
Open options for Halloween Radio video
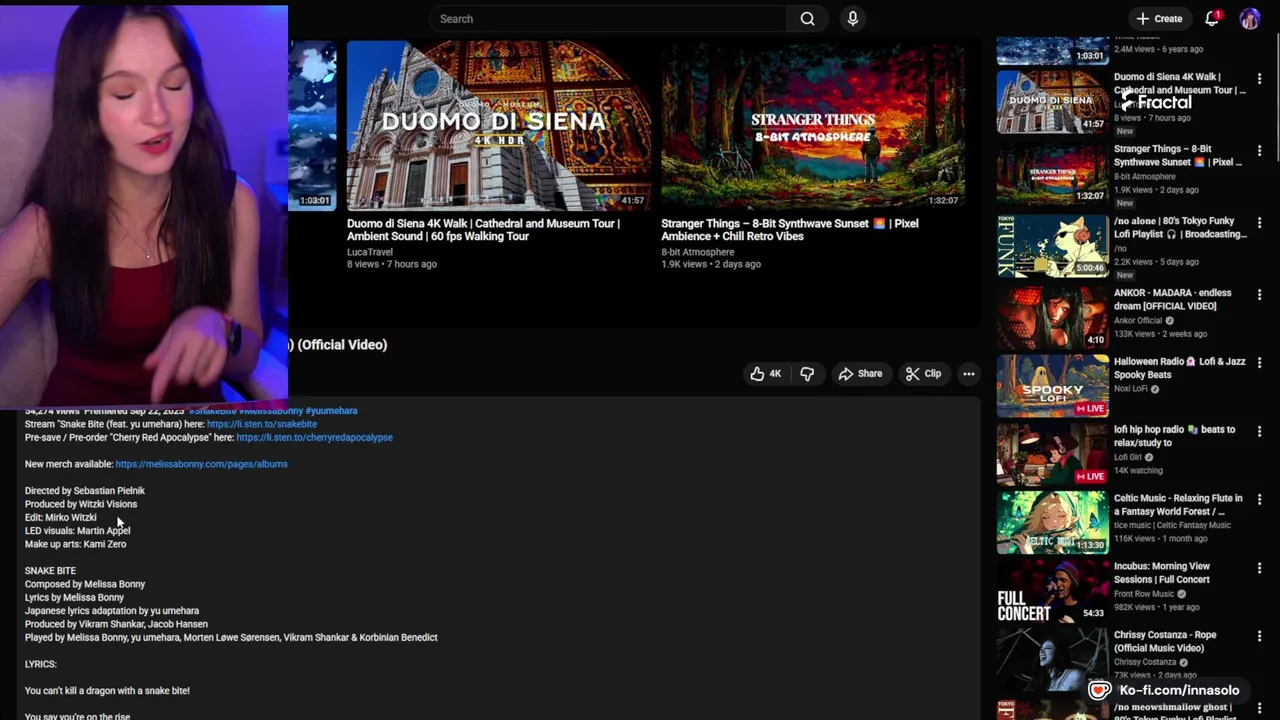[1259, 363]
